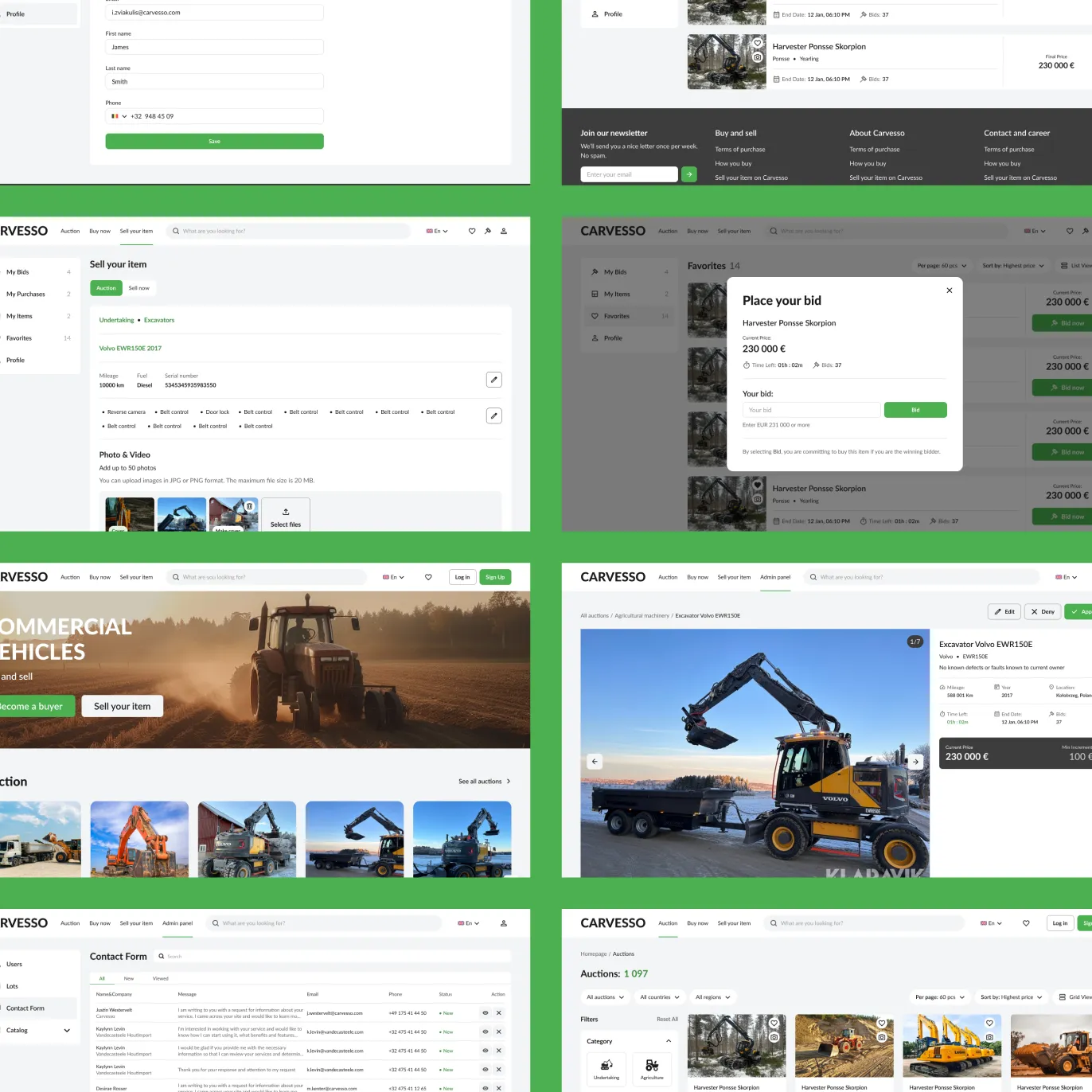The height and width of the screenshot is (1092, 1092).
Task: Open Per page 60 pcs dropdown in Auctions page
Action: (x=940, y=997)
